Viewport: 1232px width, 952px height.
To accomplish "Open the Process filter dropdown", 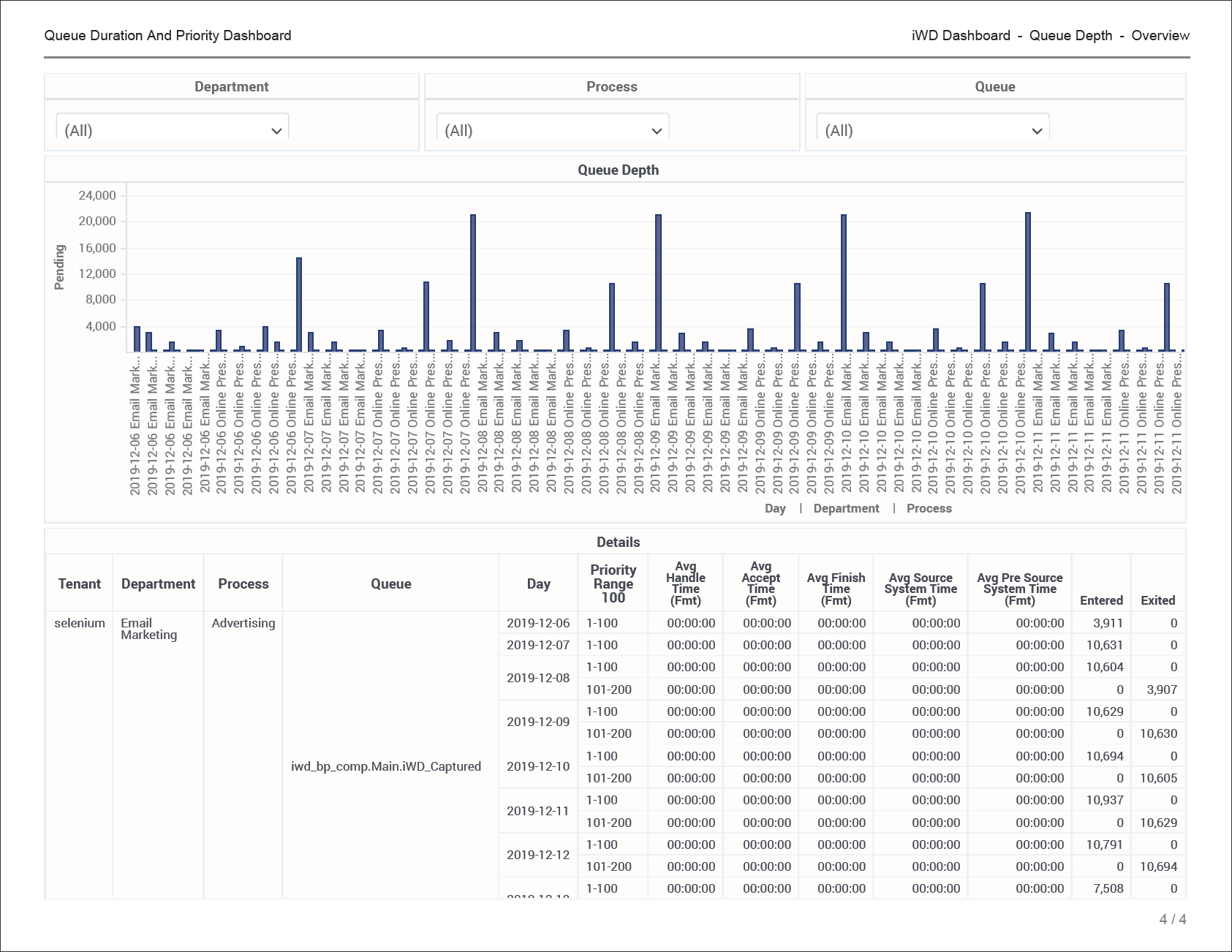I will coord(553,130).
